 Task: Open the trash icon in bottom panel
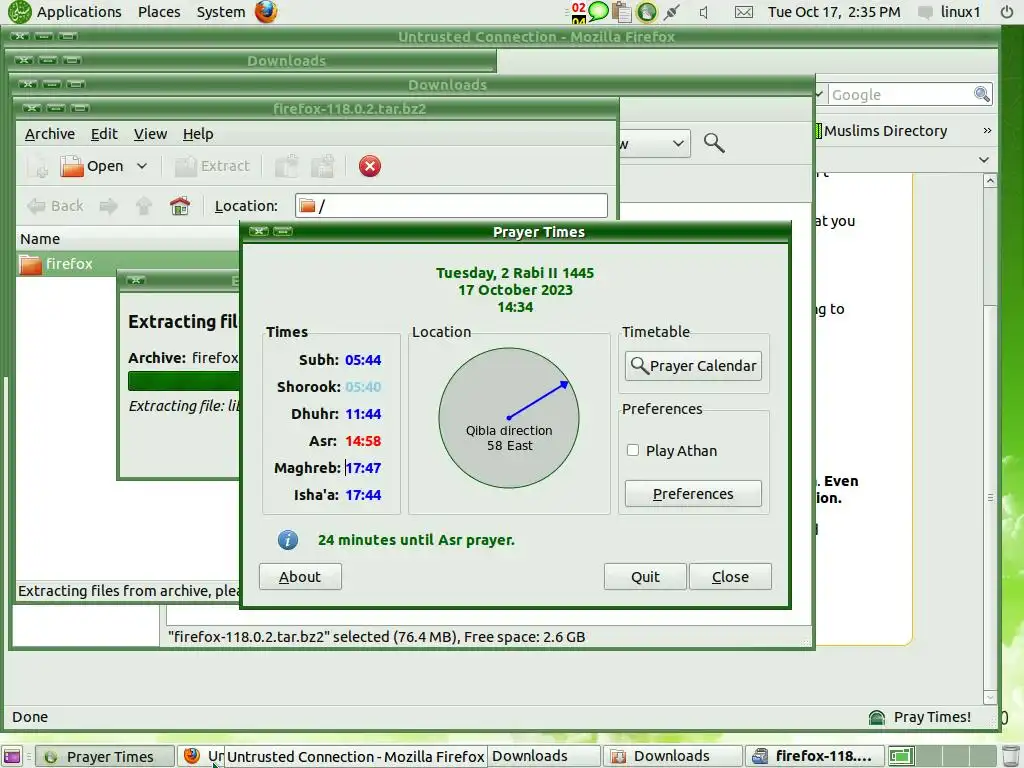pyautogui.click(x=1010, y=756)
